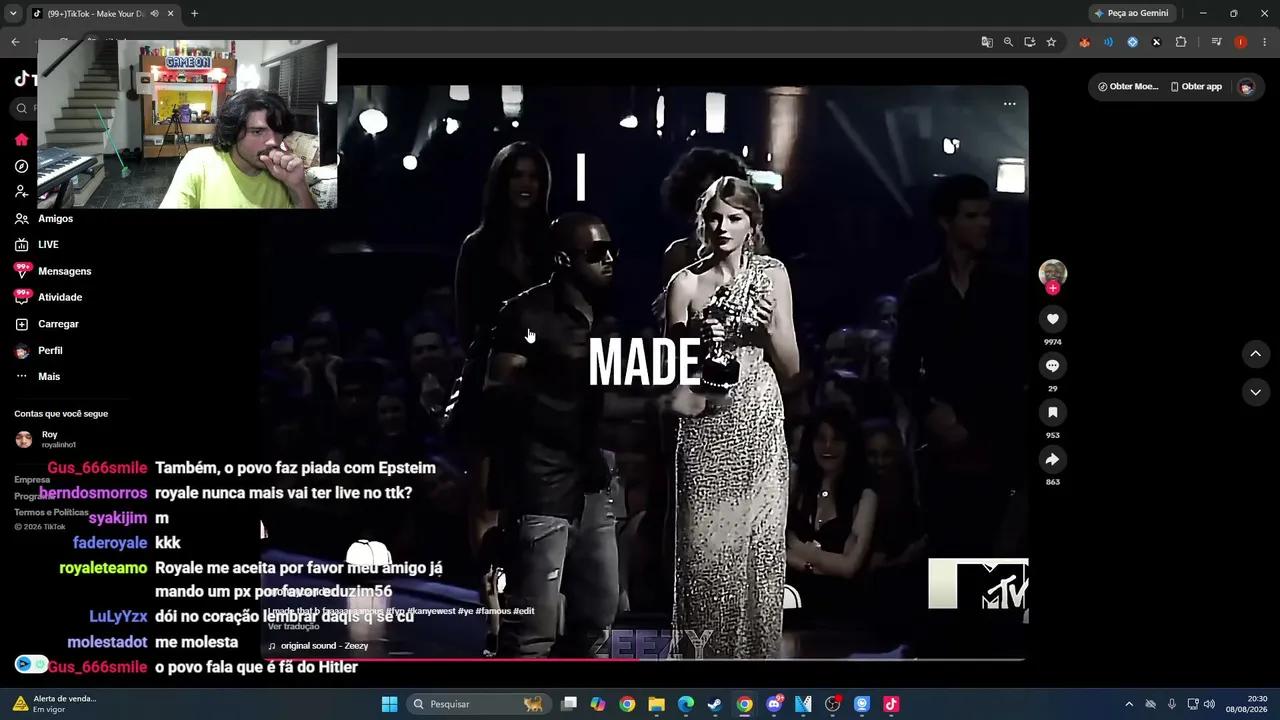Open TikTok app on taskbar

click(891, 704)
